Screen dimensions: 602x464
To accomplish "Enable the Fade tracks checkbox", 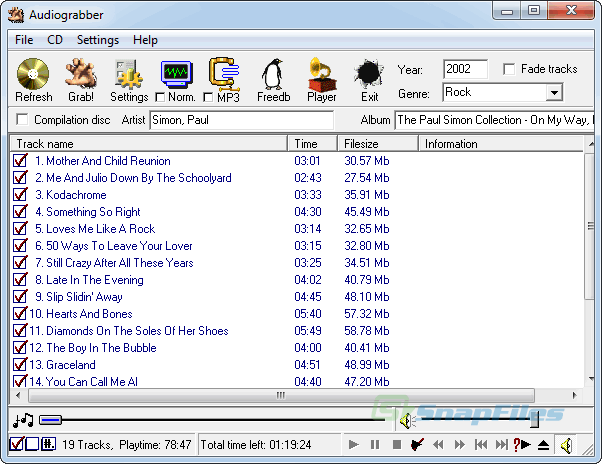I will coord(509,69).
